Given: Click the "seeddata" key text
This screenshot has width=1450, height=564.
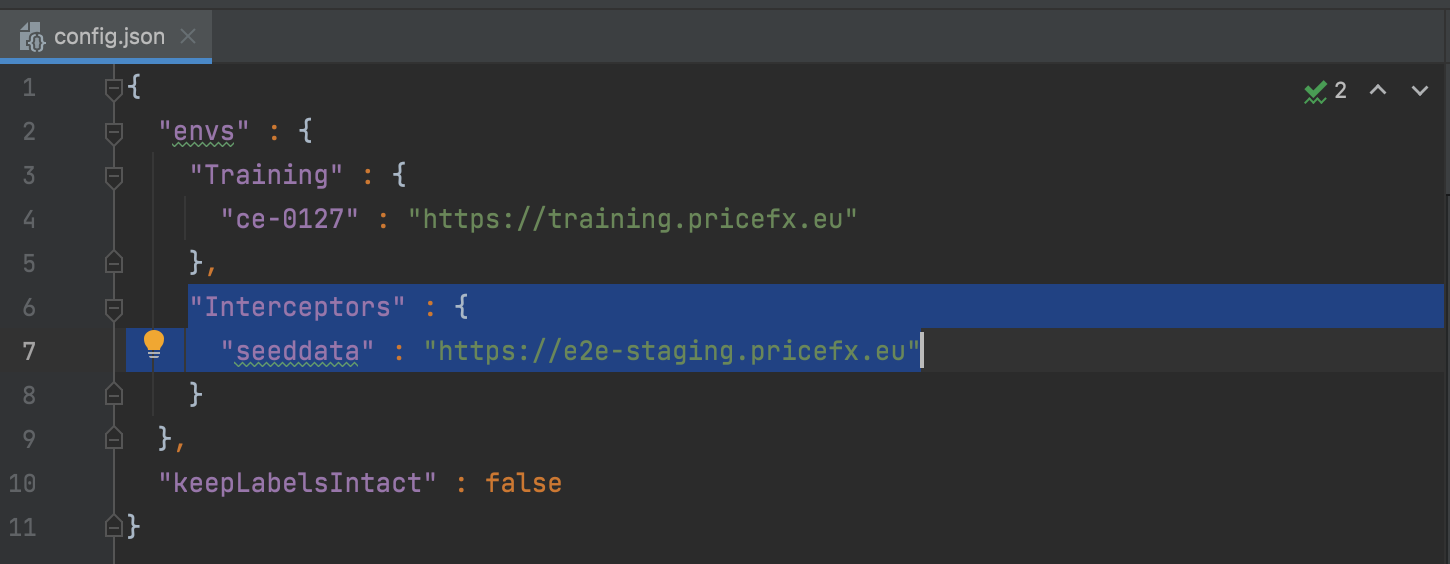Looking at the screenshot, I should click(298, 351).
